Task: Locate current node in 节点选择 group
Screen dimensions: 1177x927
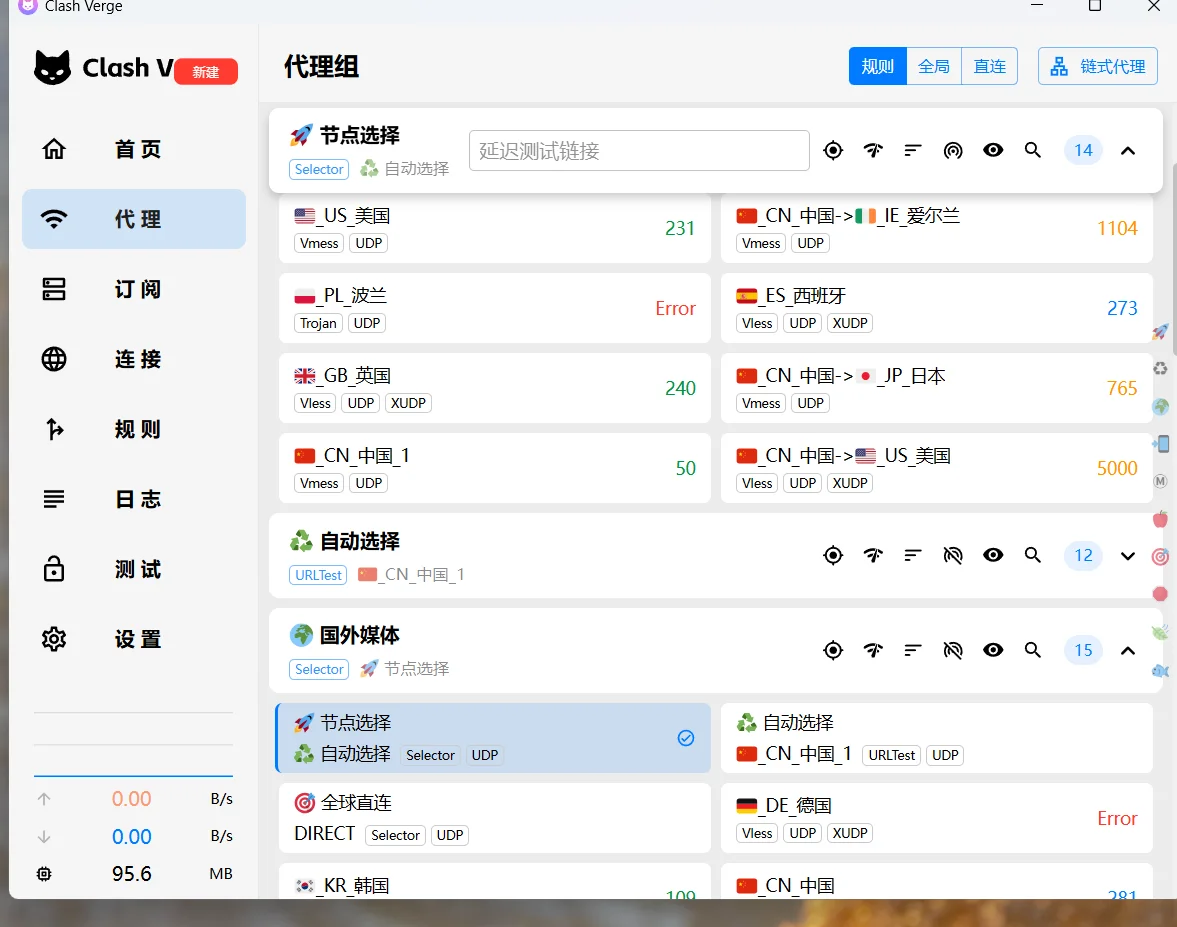Action: point(832,150)
